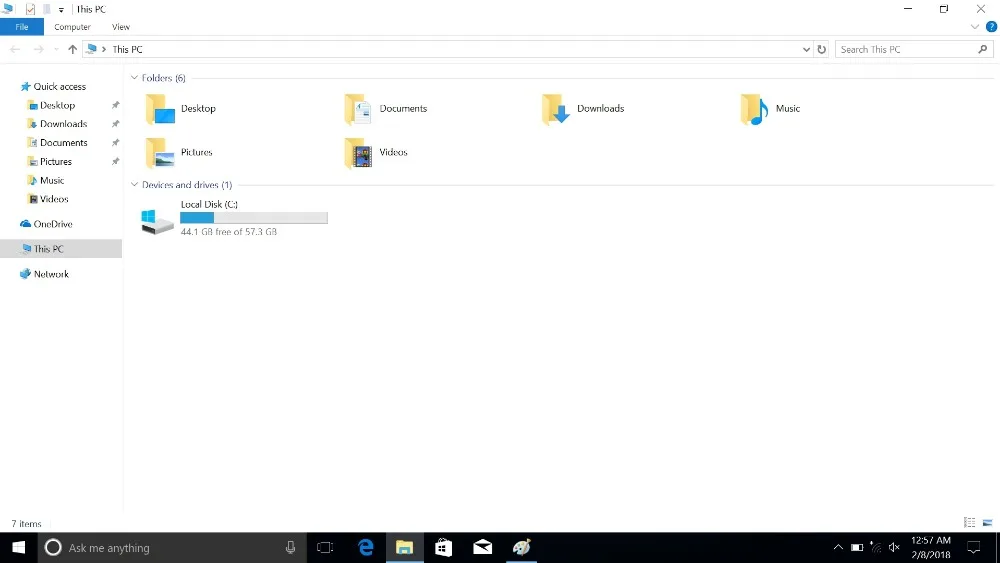Go forward with the Forward arrow
The width and height of the screenshot is (1000, 563).
[38, 49]
